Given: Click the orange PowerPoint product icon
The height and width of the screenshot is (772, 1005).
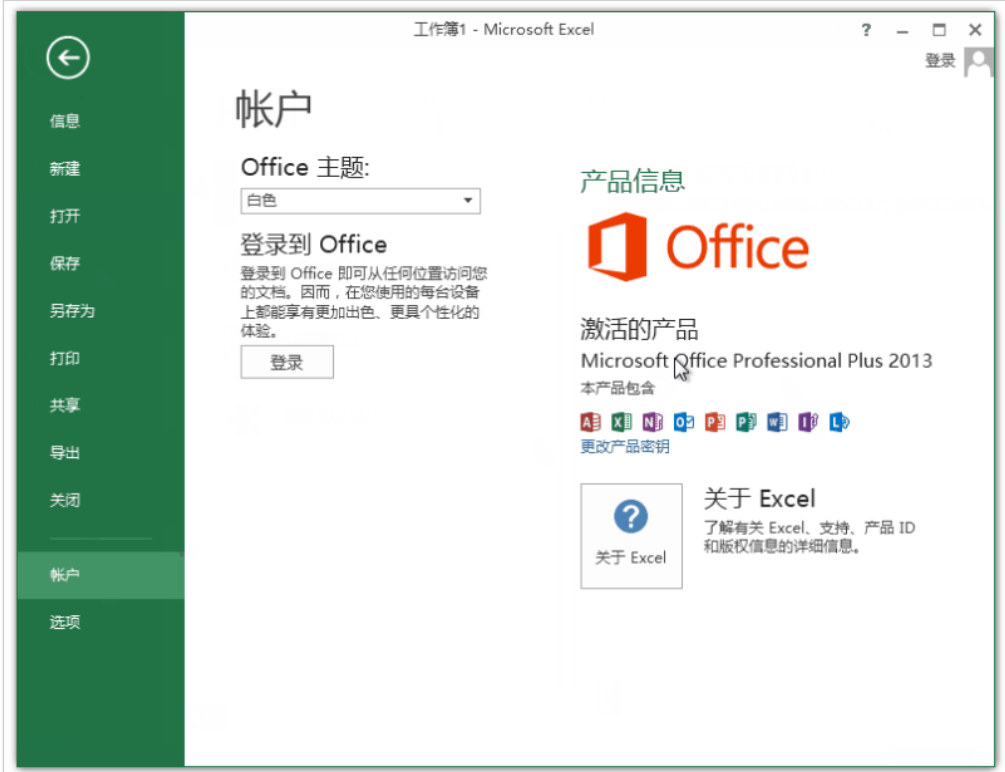Looking at the screenshot, I should 714,422.
